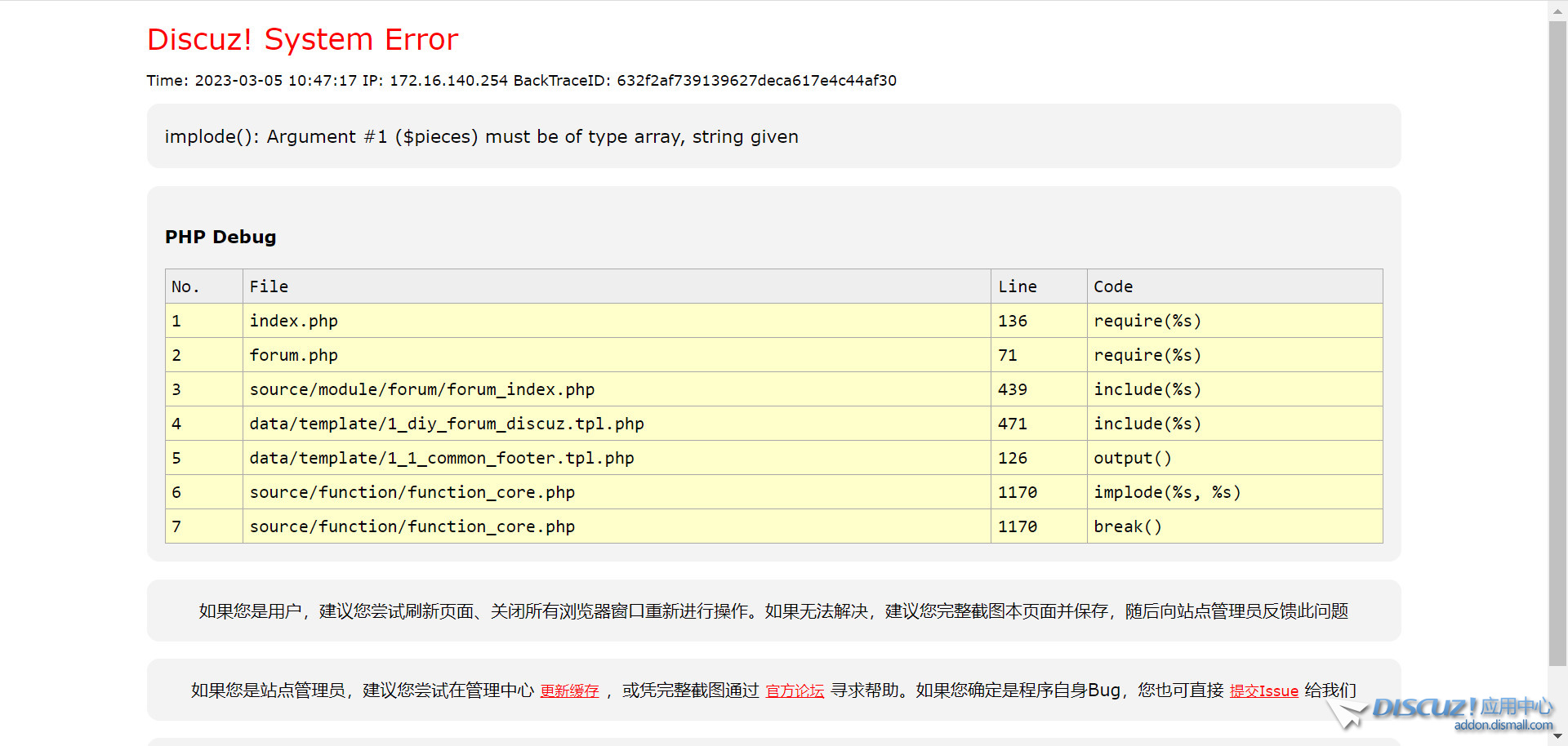Image resolution: width=1568 pixels, height=746 pixels.
Task: Click the Line column header
Action: [1017, 286]
